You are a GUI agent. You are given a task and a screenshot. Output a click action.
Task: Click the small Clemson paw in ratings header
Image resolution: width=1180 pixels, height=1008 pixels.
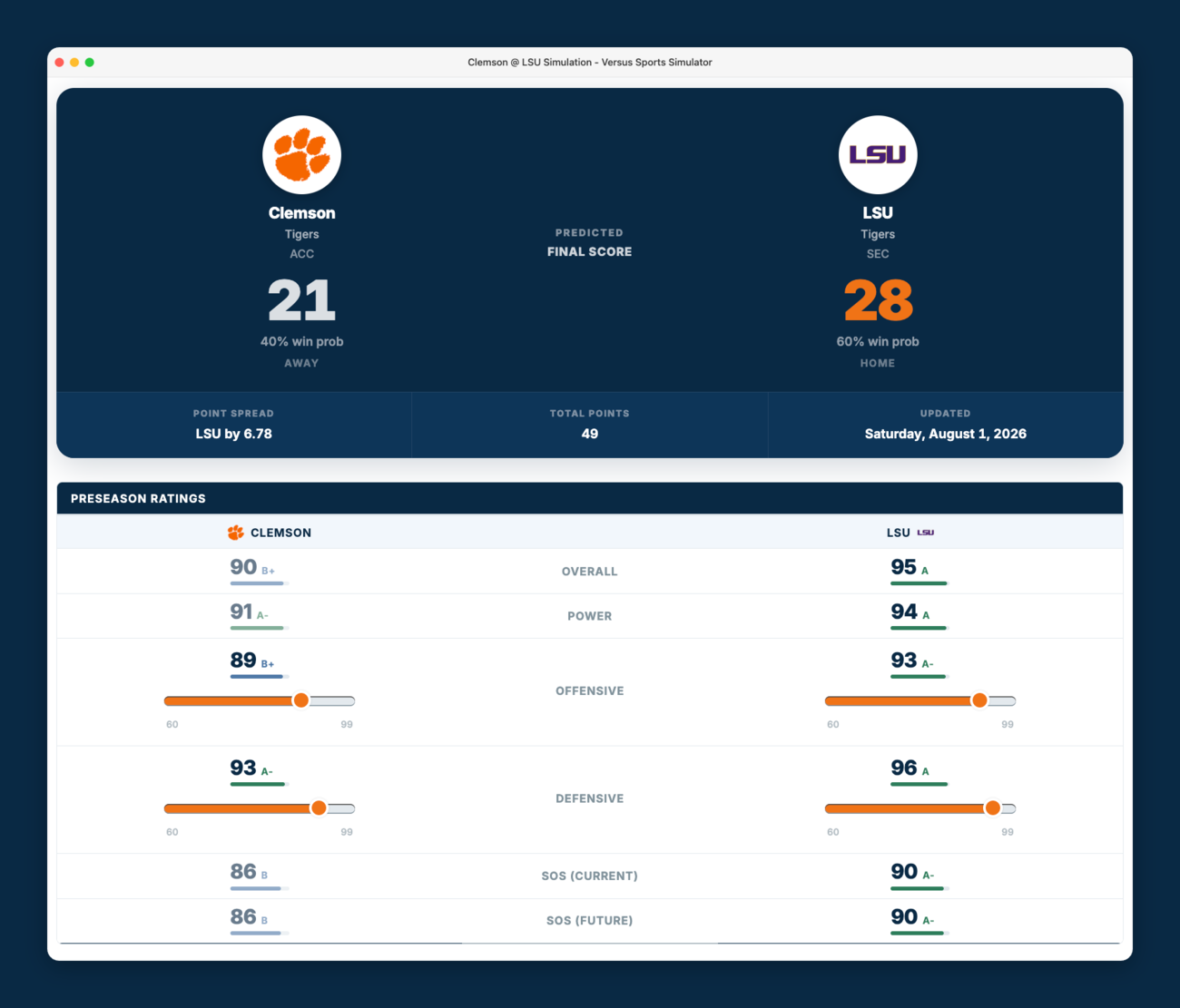pos(236,533)
